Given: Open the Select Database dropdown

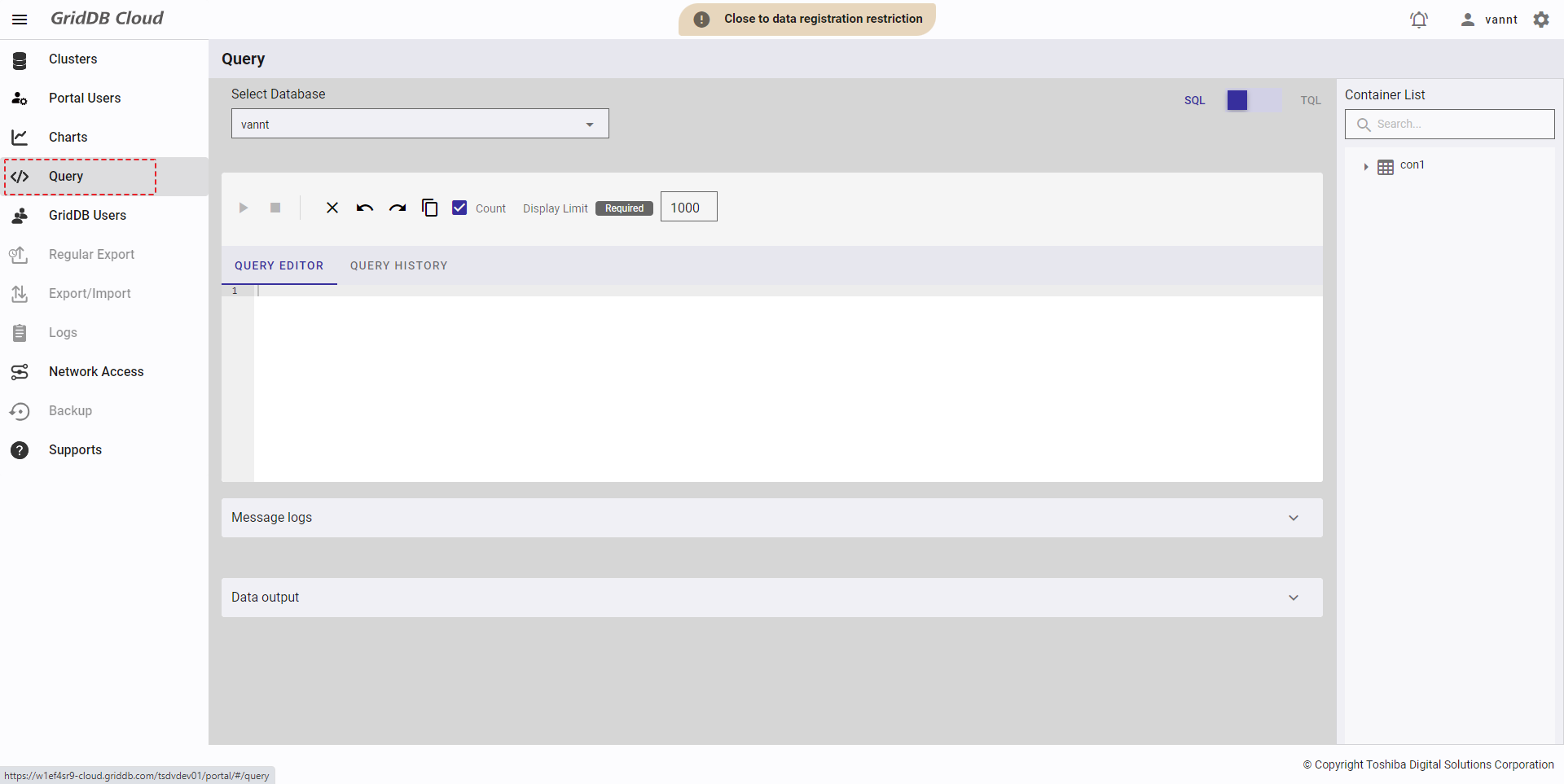Looking at the screenshot, I should [420, 124].
